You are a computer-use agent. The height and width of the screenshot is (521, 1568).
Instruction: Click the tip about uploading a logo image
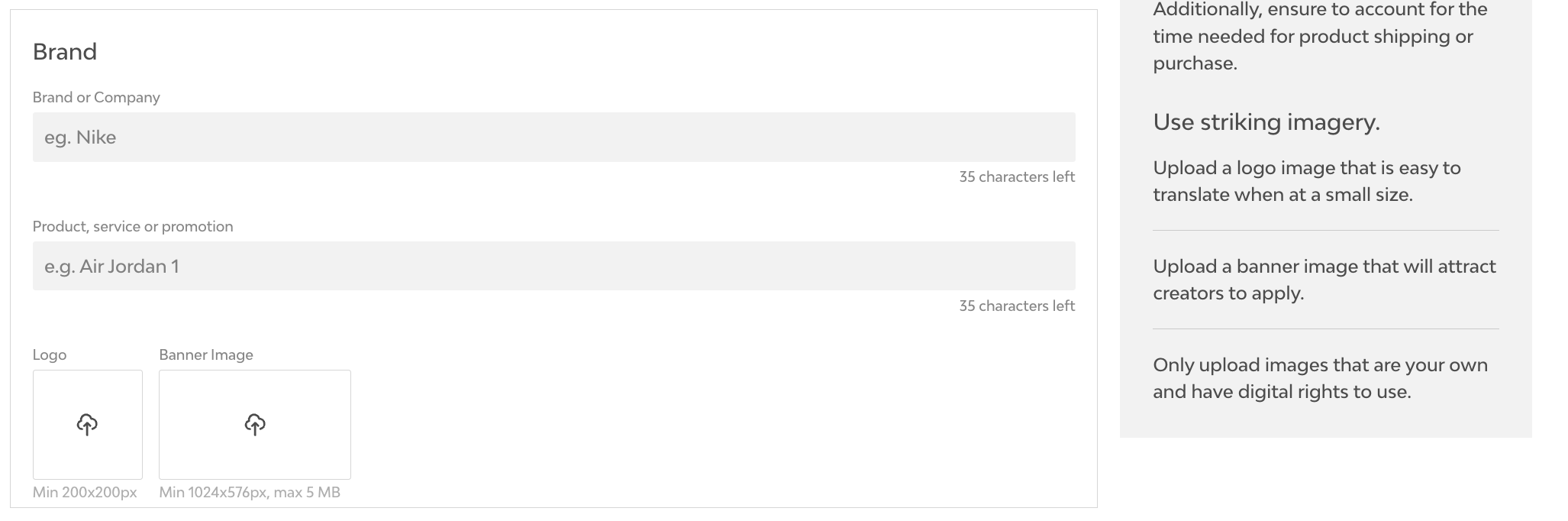[1306, 181]
